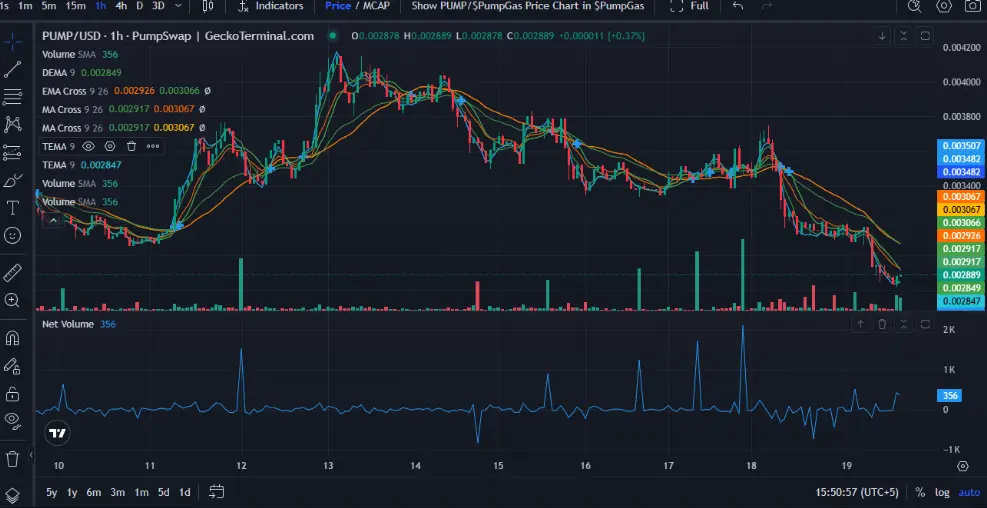
Task: Delete the TEMA 9 indicator
Action: coord(132,146)
